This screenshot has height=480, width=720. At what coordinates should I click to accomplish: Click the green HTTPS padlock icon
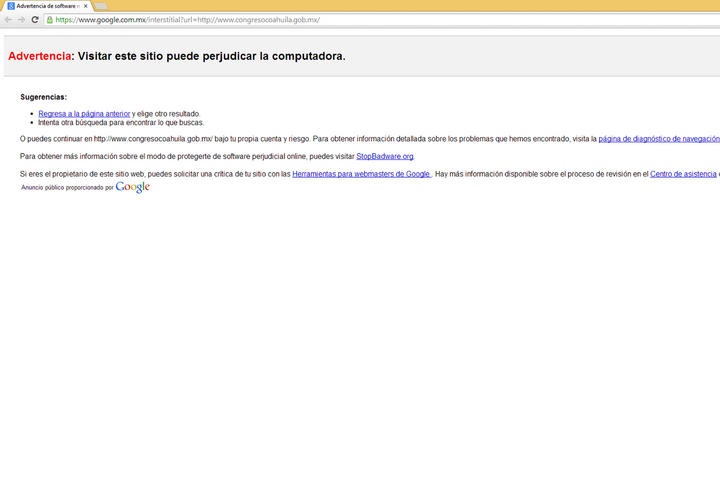(50, 19)
